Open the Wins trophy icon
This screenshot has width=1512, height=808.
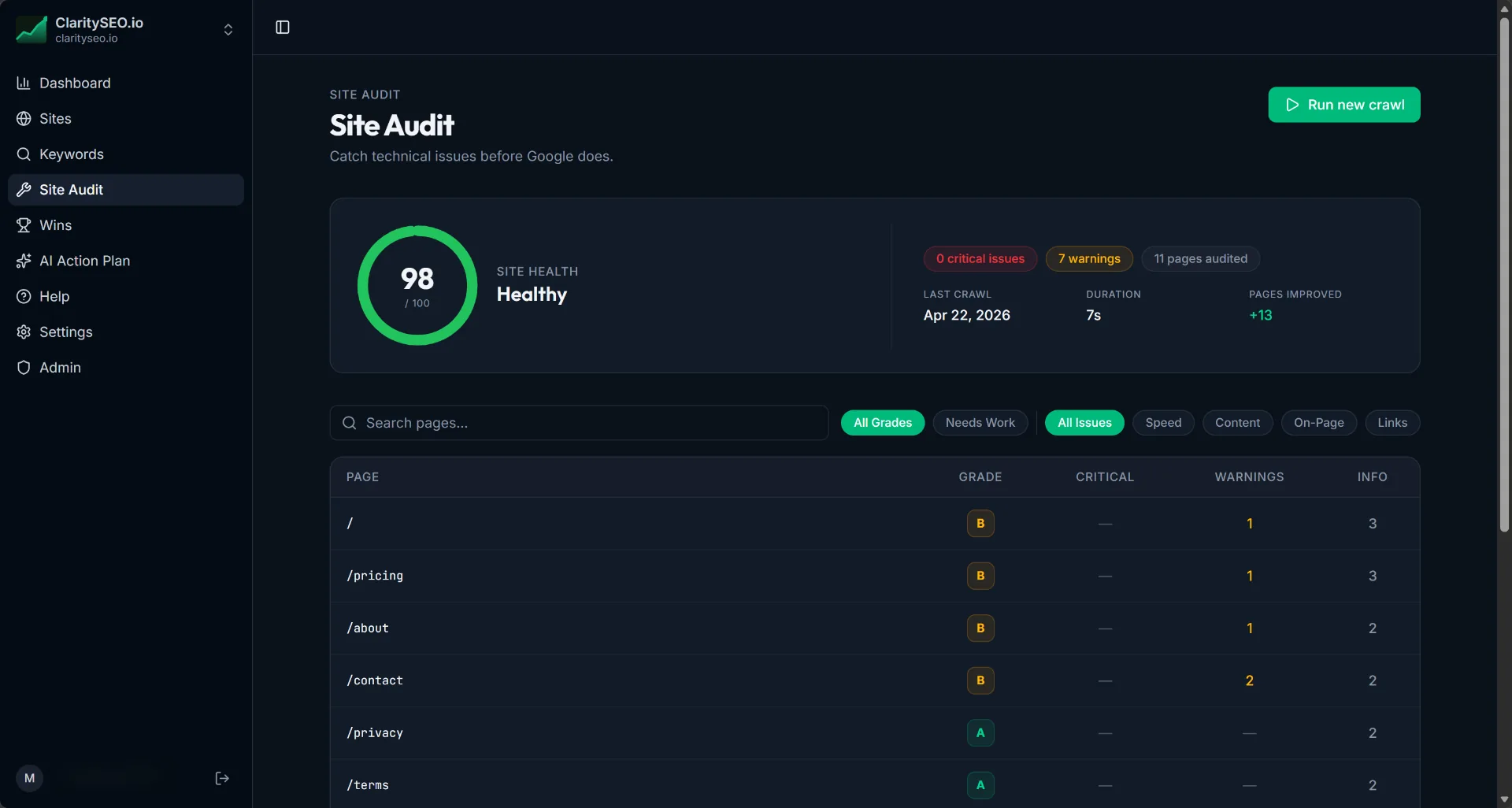24,225
